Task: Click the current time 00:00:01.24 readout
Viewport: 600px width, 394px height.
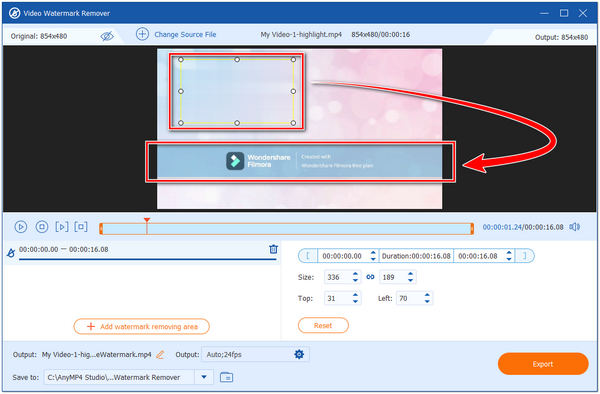Action: (x=502, y=227)
